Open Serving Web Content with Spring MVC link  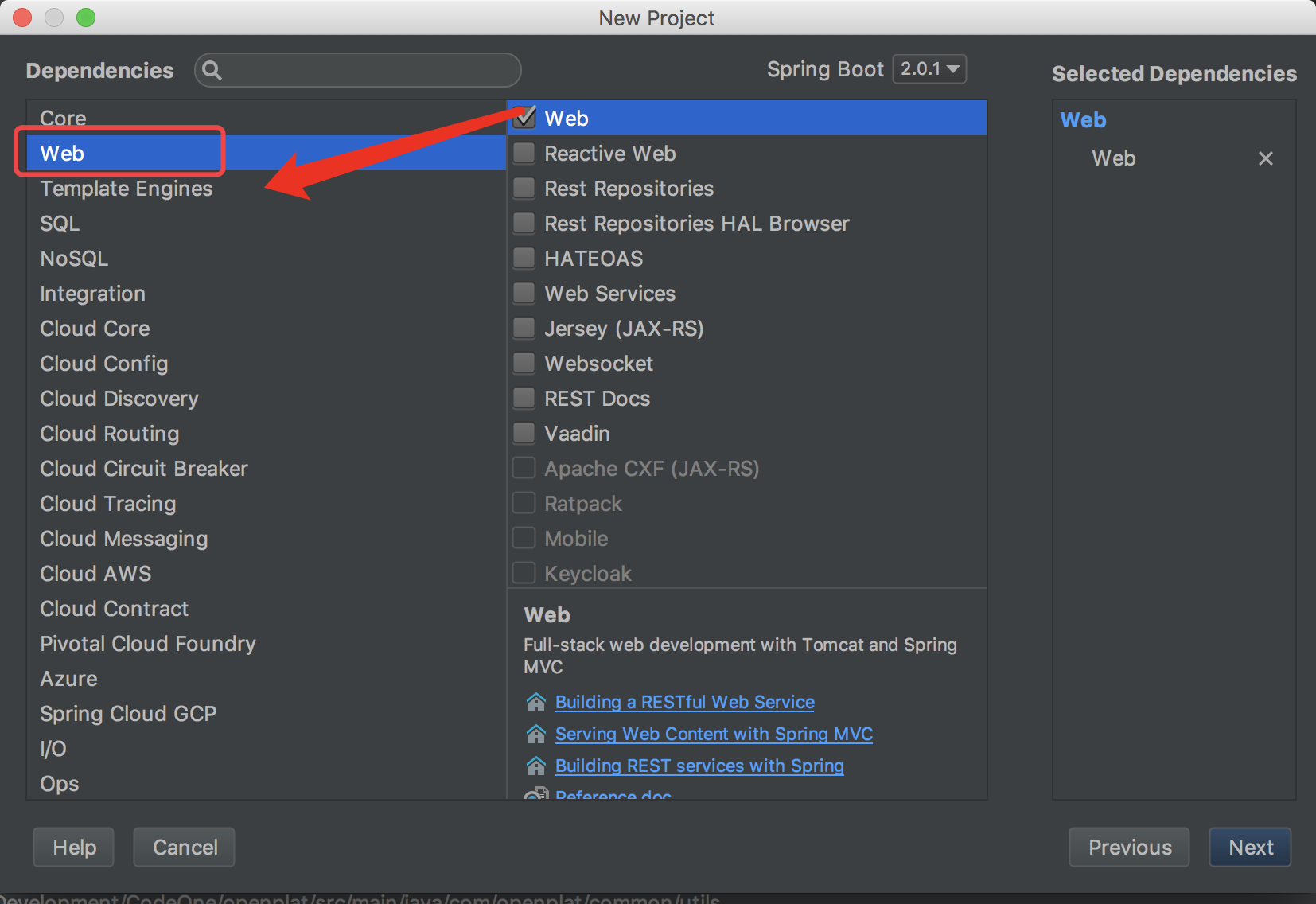coord(714,734)
